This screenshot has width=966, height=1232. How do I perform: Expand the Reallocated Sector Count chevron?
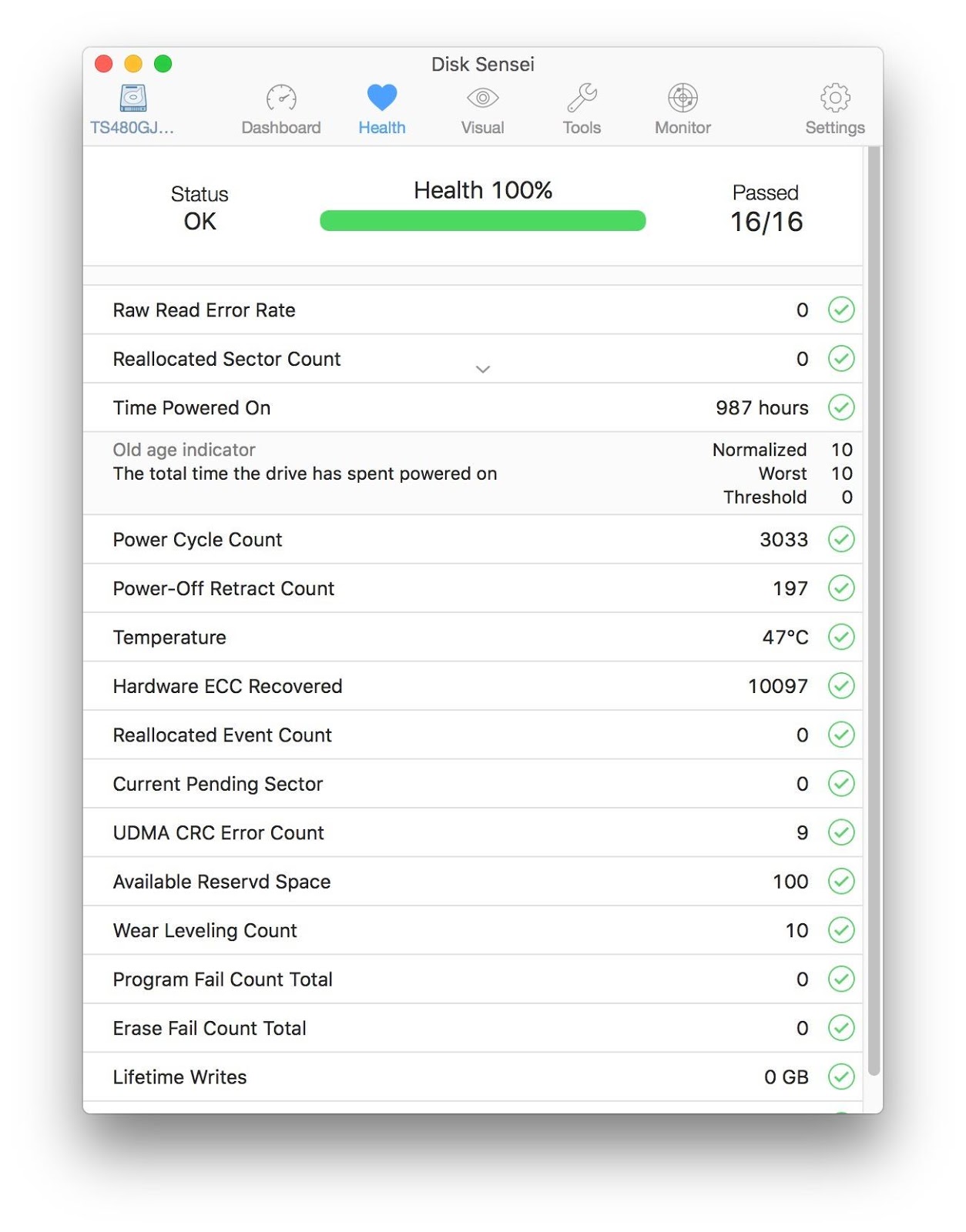[x=483, y=369]
